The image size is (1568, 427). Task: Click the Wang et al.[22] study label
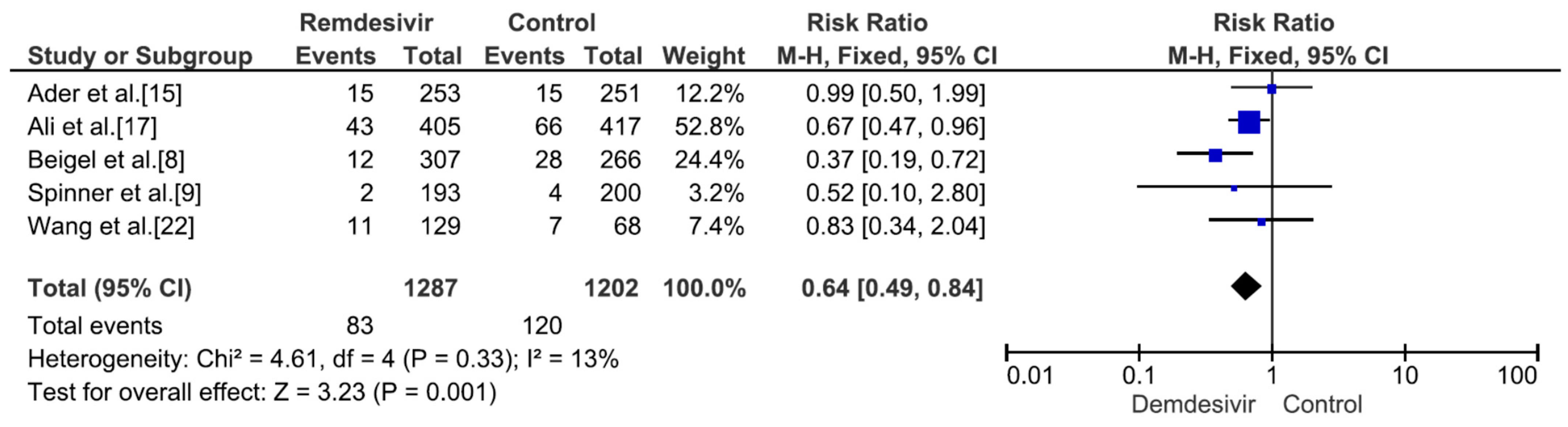111,226
